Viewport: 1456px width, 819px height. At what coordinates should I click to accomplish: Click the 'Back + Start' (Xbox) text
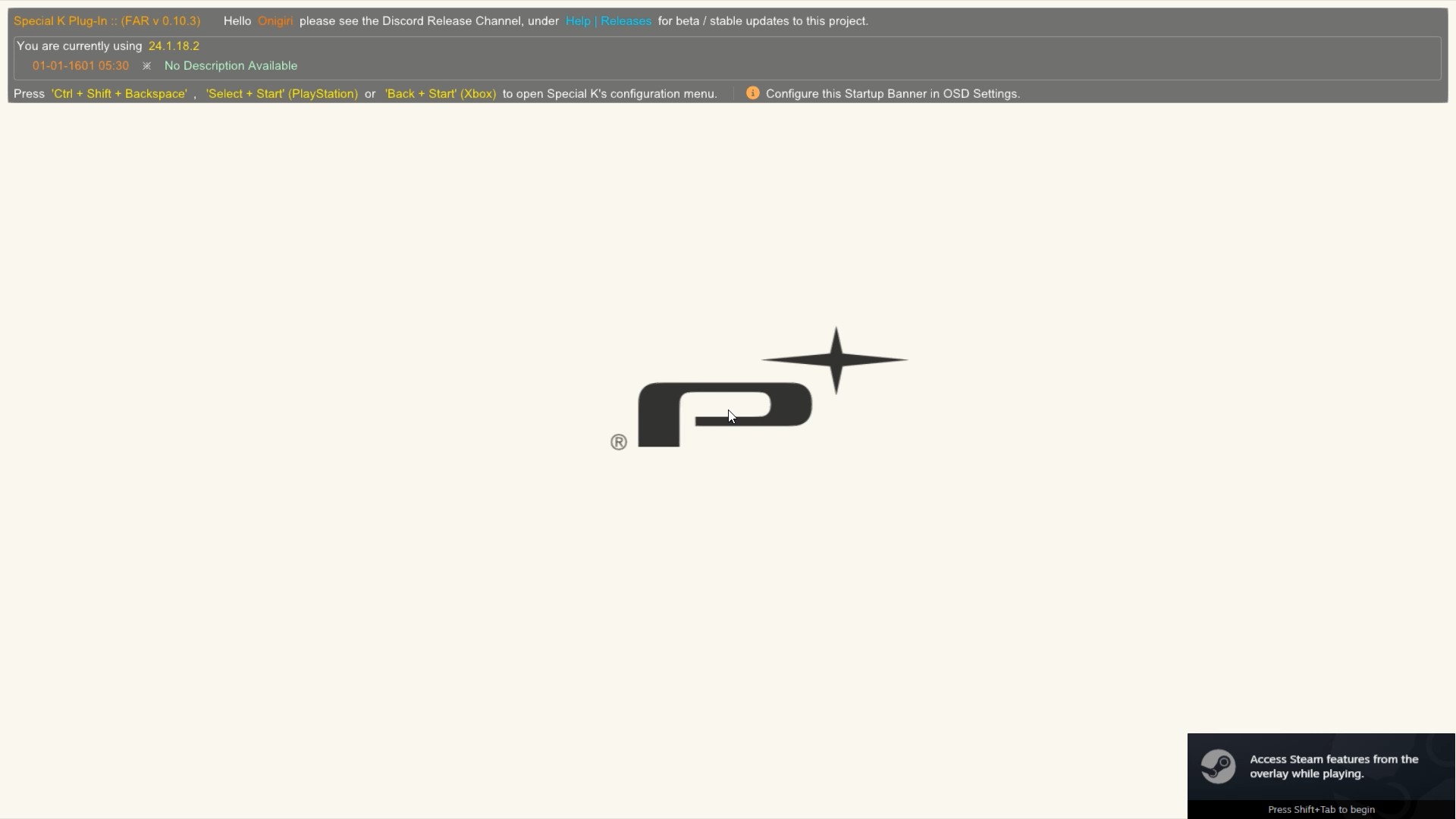441,94
